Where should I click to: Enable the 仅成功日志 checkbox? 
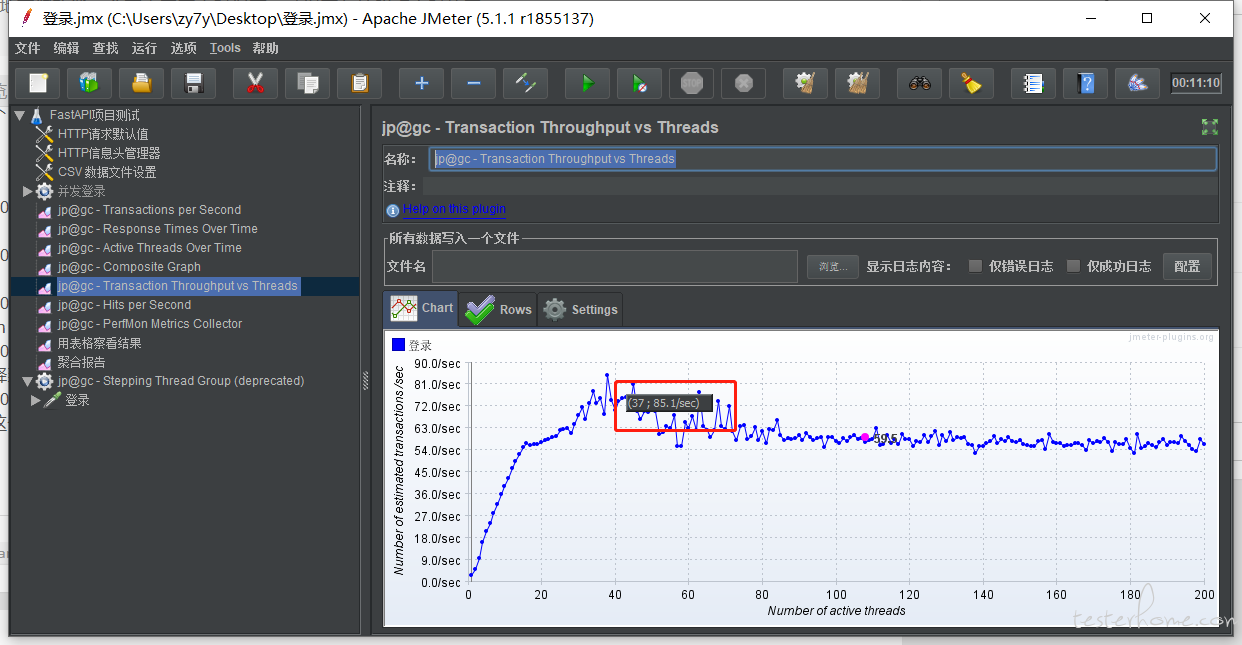1073,266
